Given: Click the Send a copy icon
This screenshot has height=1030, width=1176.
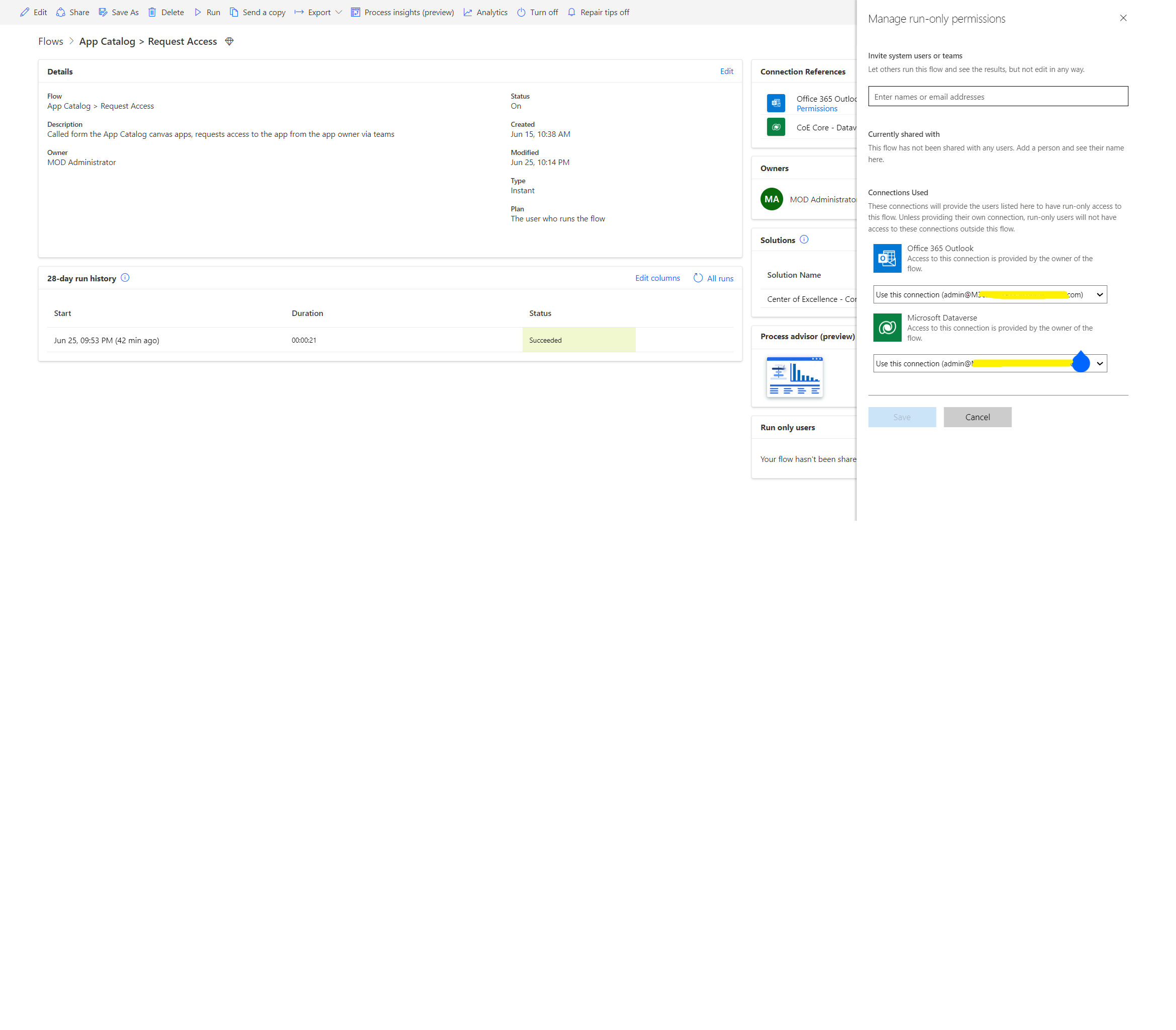Looking at the screenshot, I should 233,12.
